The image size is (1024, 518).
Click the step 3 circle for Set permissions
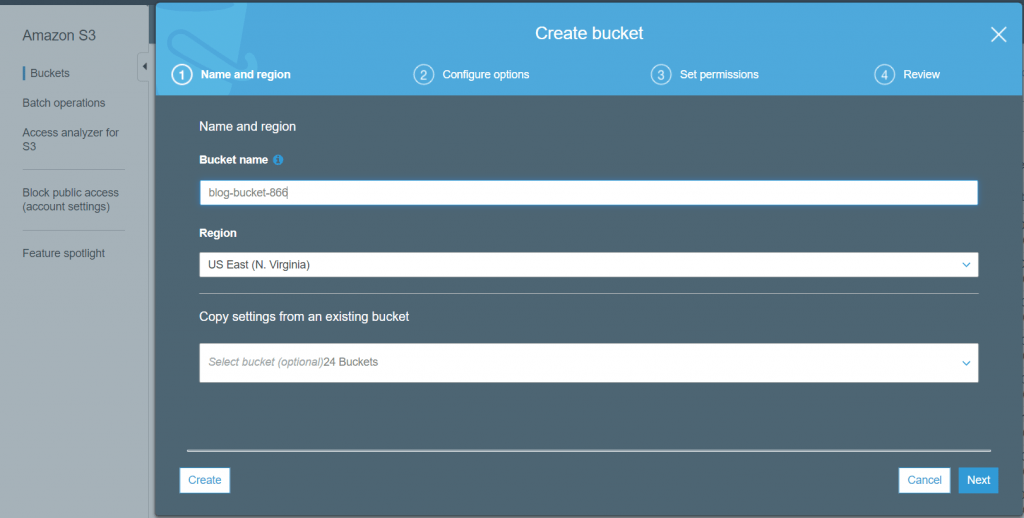(660, 75)
